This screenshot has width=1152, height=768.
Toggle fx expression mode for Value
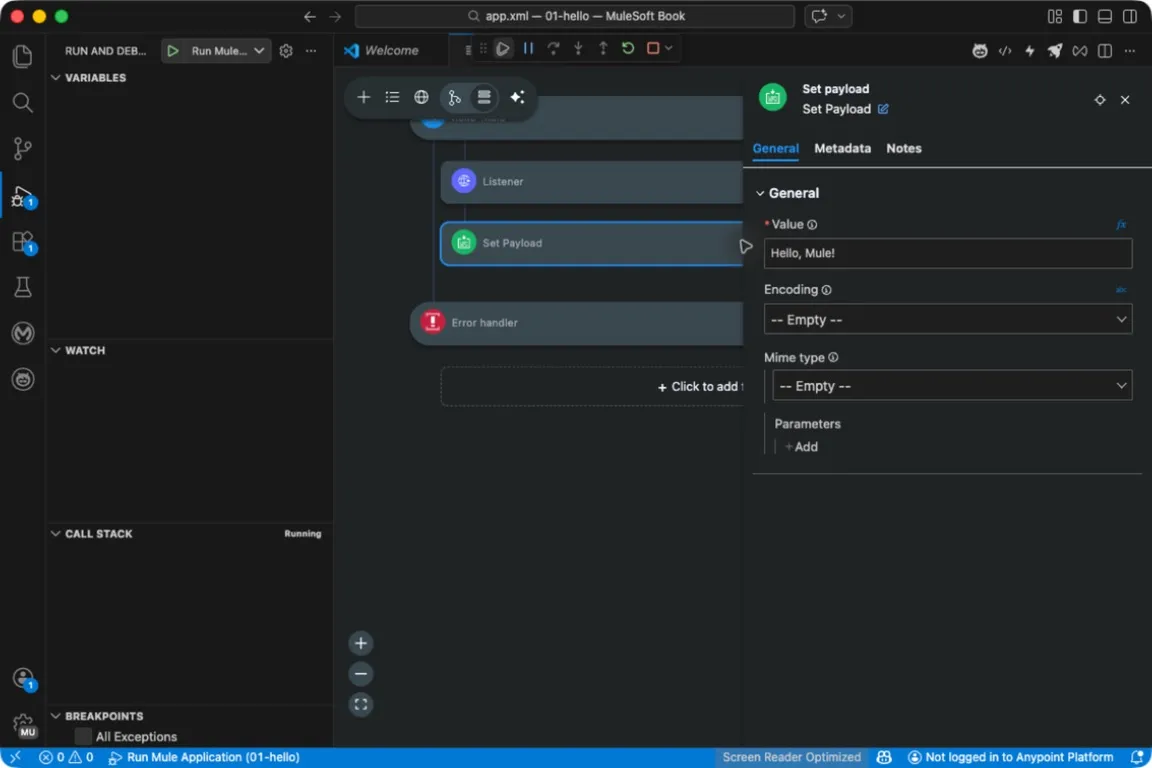[1121, 225]
